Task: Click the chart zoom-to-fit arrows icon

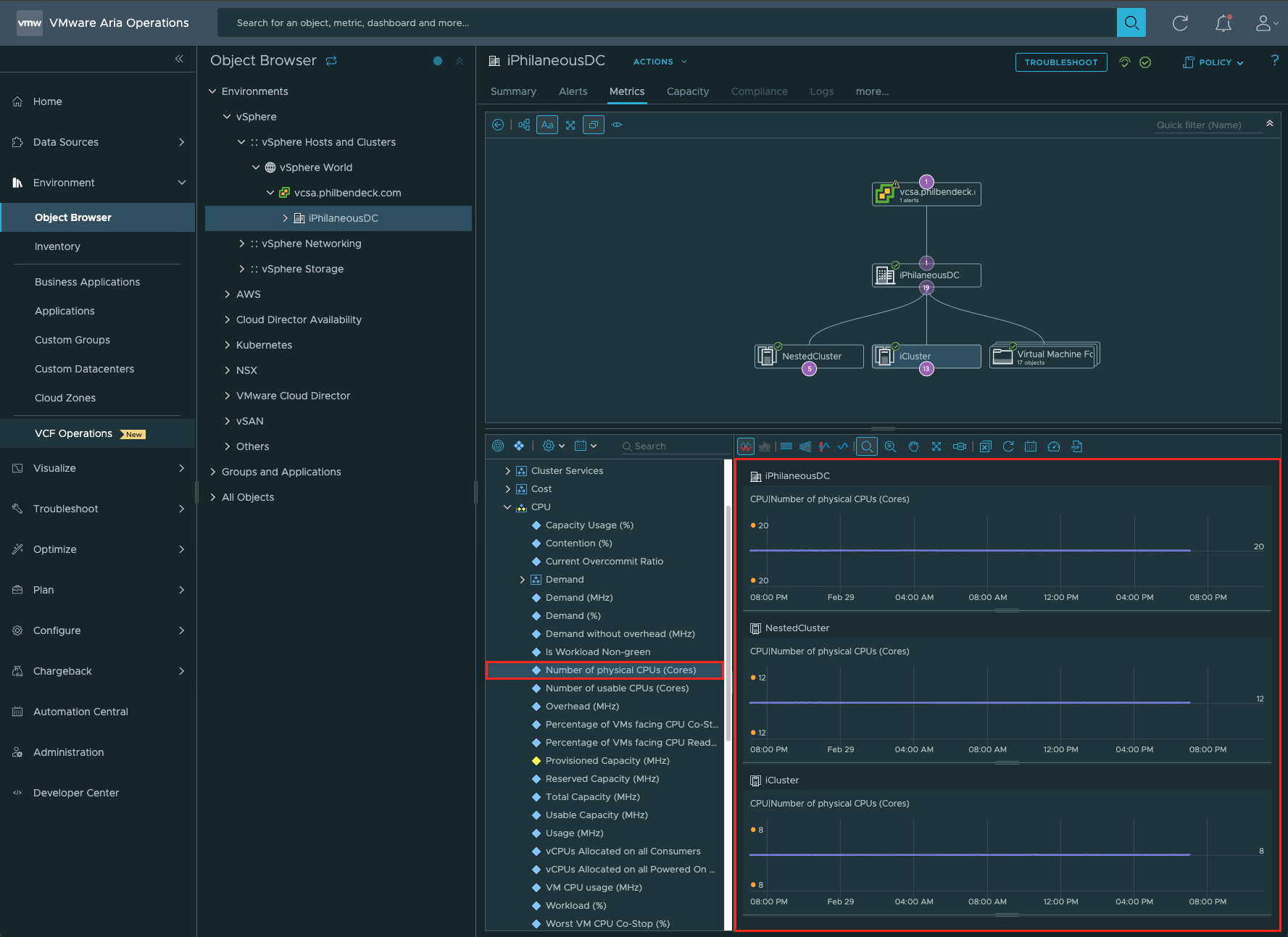Action: [936, 446]
